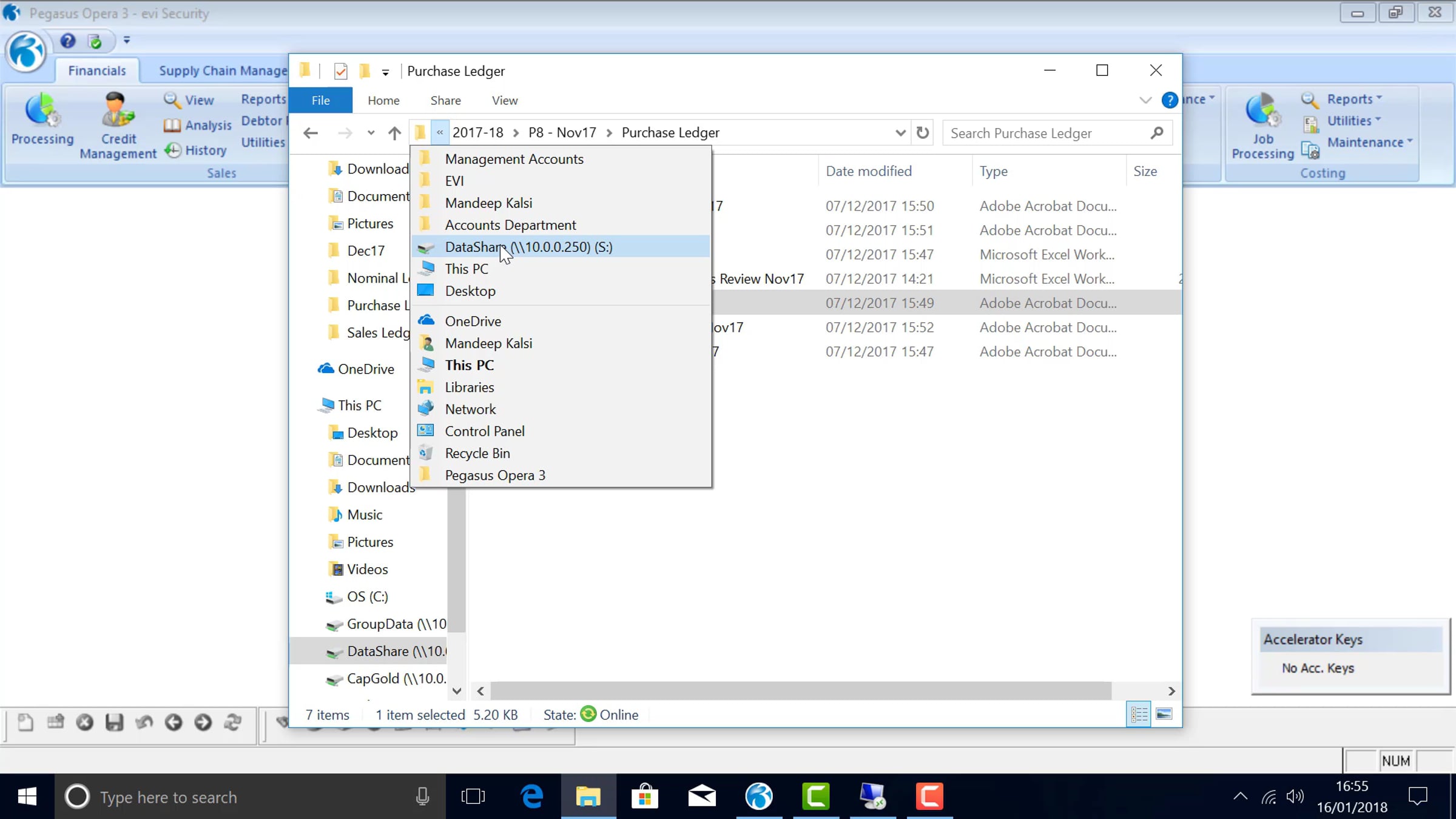This screenshot has width=1456, height=819.
Task: Expand the 2017-18 breadcrumb arrow
Action: pyautogui.click(x=516, y=133)
